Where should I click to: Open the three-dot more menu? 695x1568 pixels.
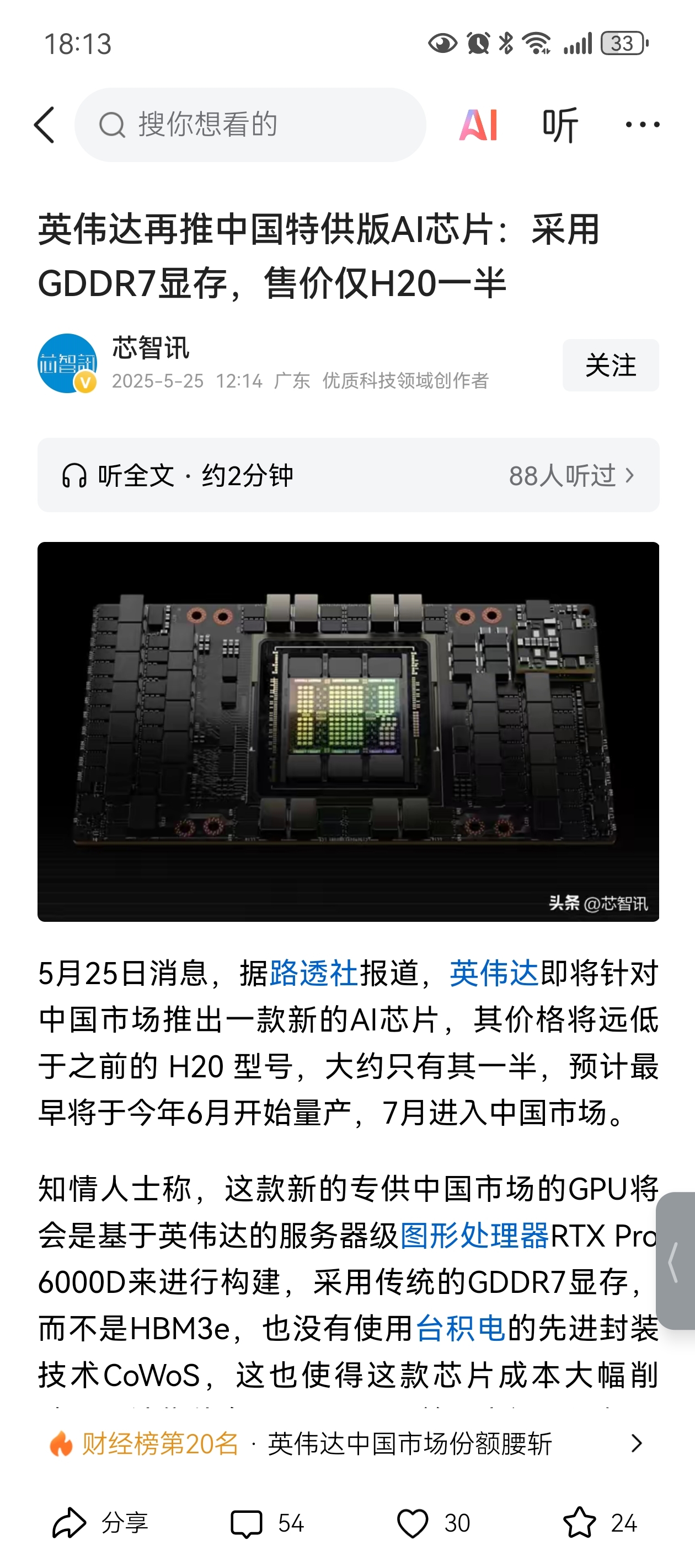[643, 125]
